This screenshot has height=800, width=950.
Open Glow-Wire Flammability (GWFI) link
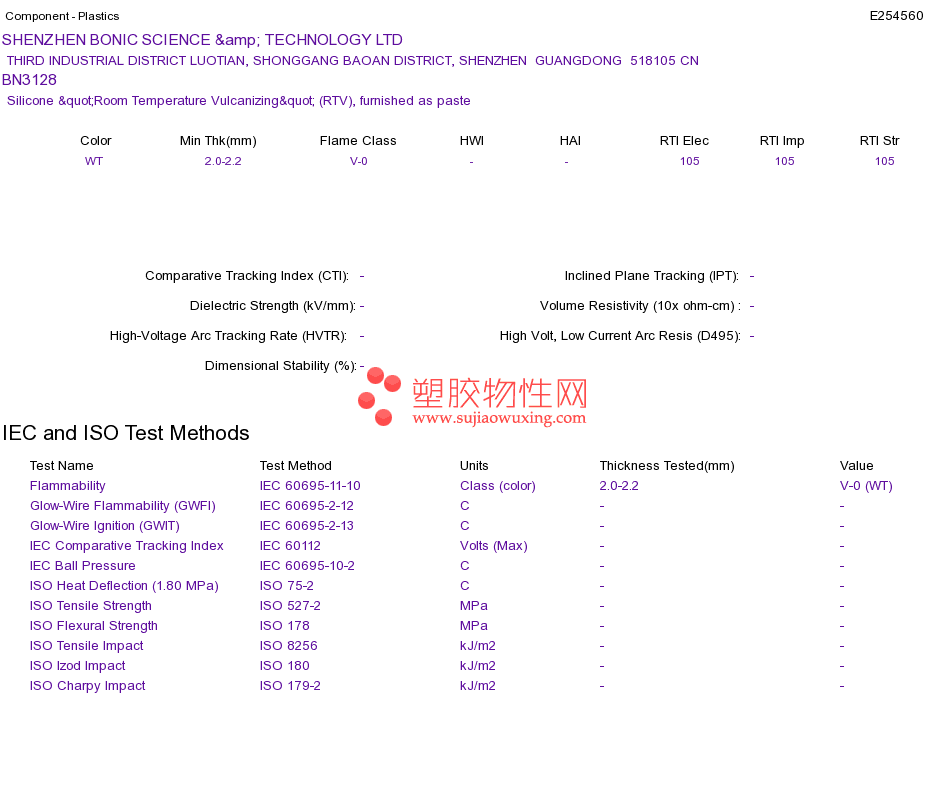[x=123, y=505]
